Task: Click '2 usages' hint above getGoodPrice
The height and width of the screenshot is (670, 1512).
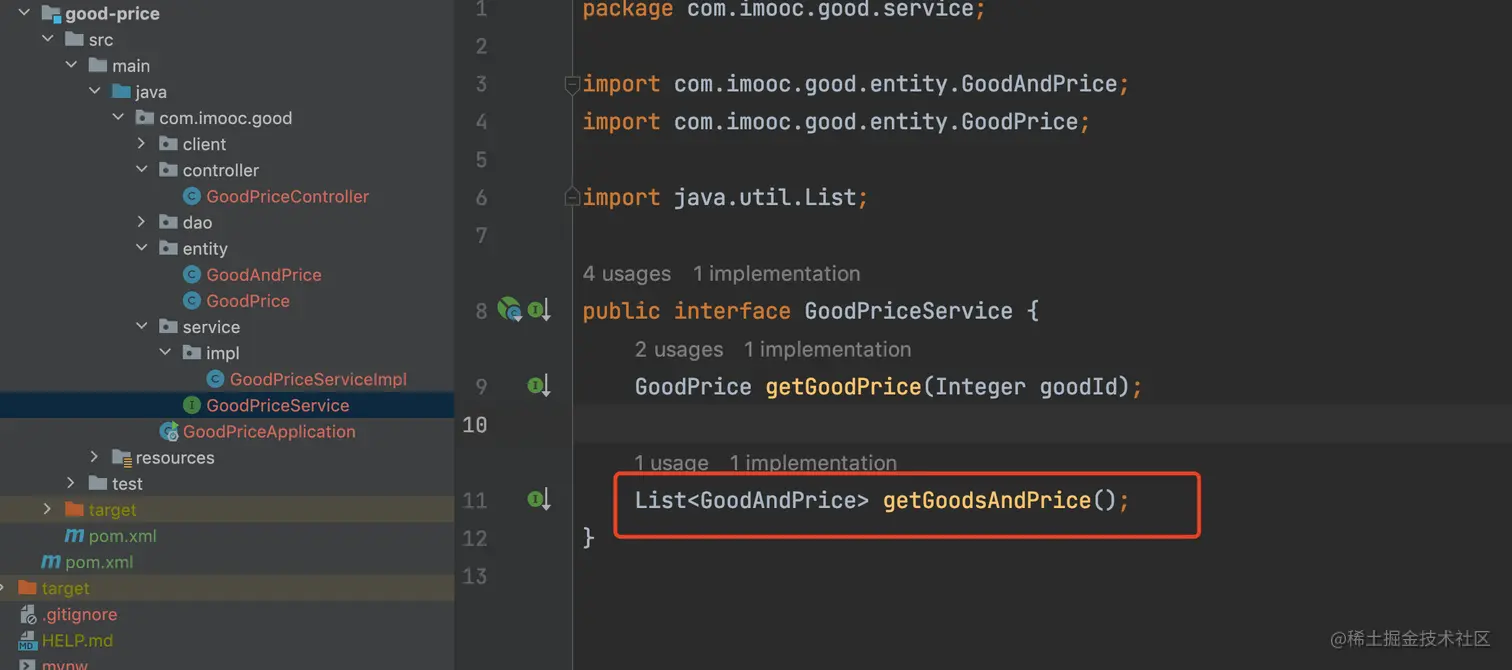Action: (679, 349)
